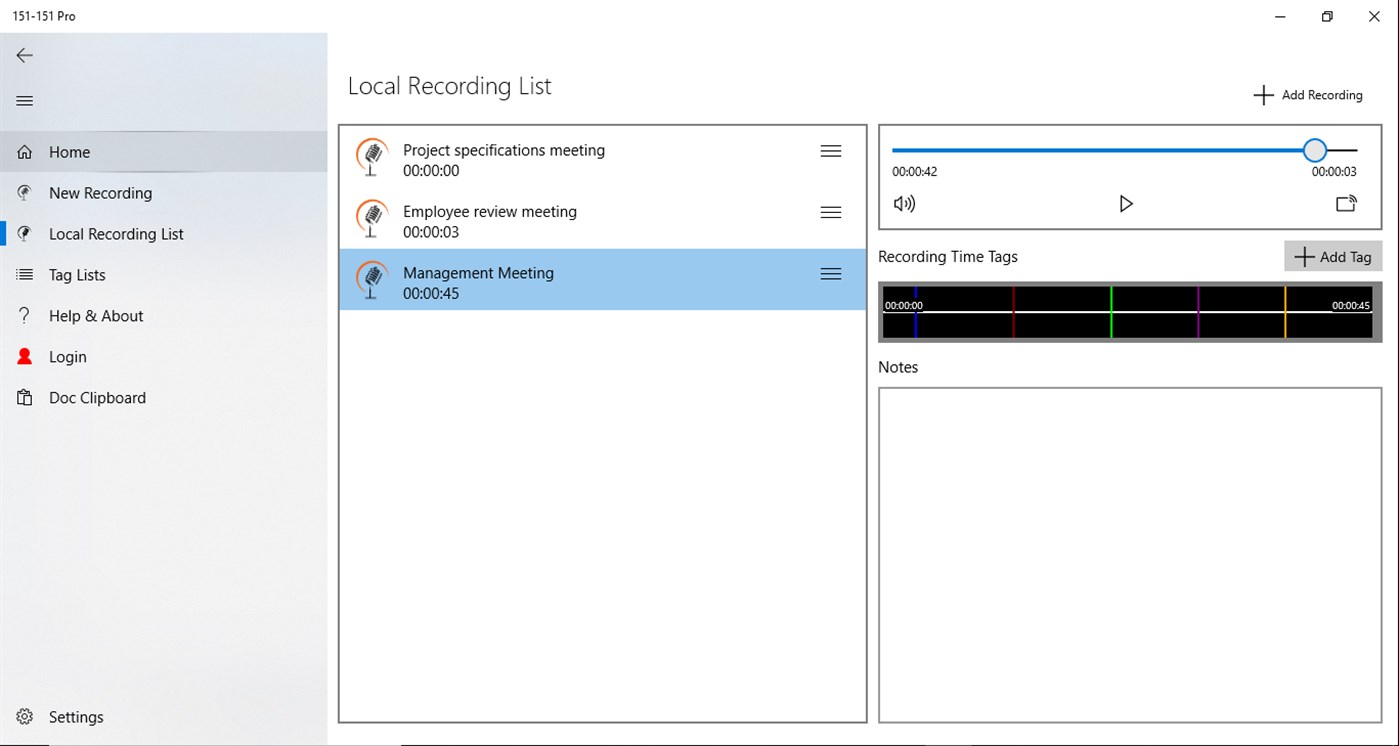Image resolution: width=1399 pixels, height=746 pixels.
Task: Click Add Recording
Action: tap(1308, 94)
